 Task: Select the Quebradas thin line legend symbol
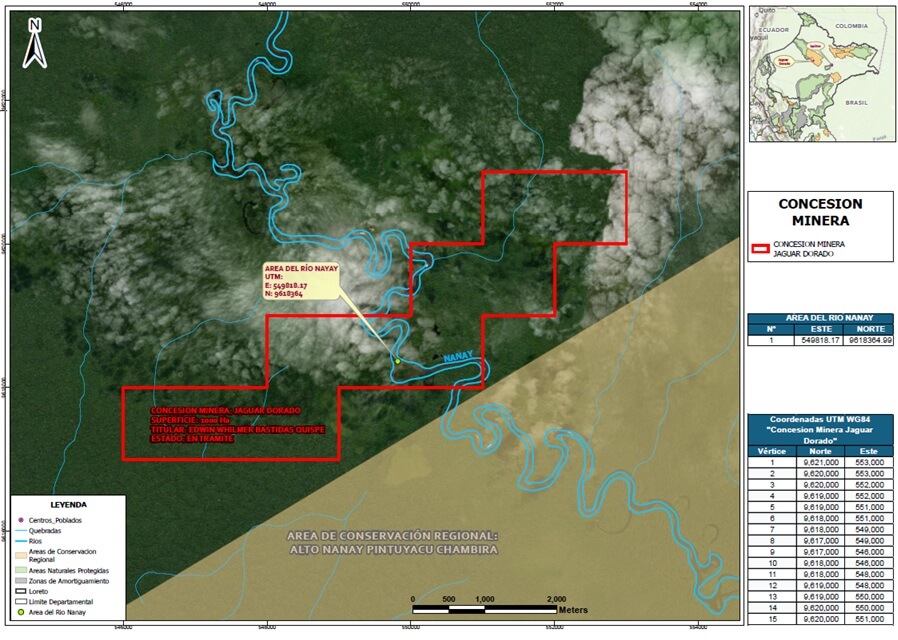[x=21, y=531]
